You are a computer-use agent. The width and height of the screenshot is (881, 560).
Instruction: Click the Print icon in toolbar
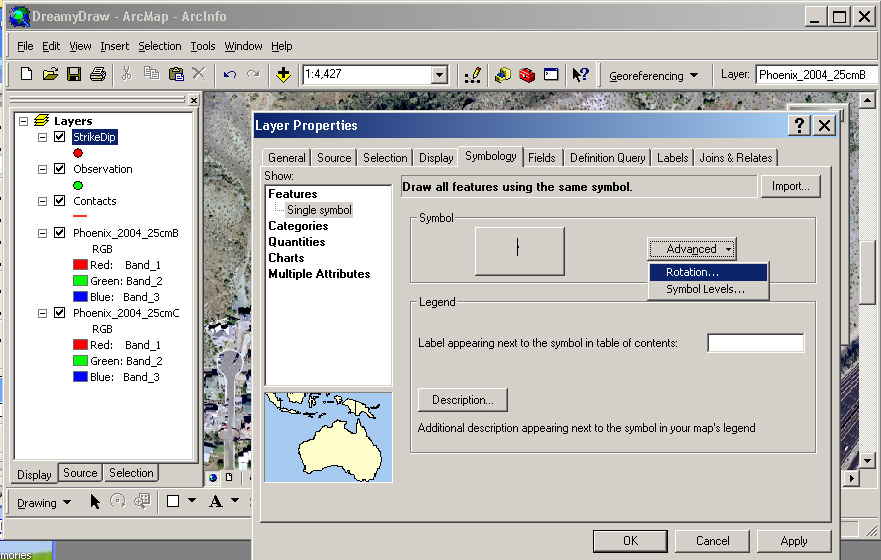[98, 74]
